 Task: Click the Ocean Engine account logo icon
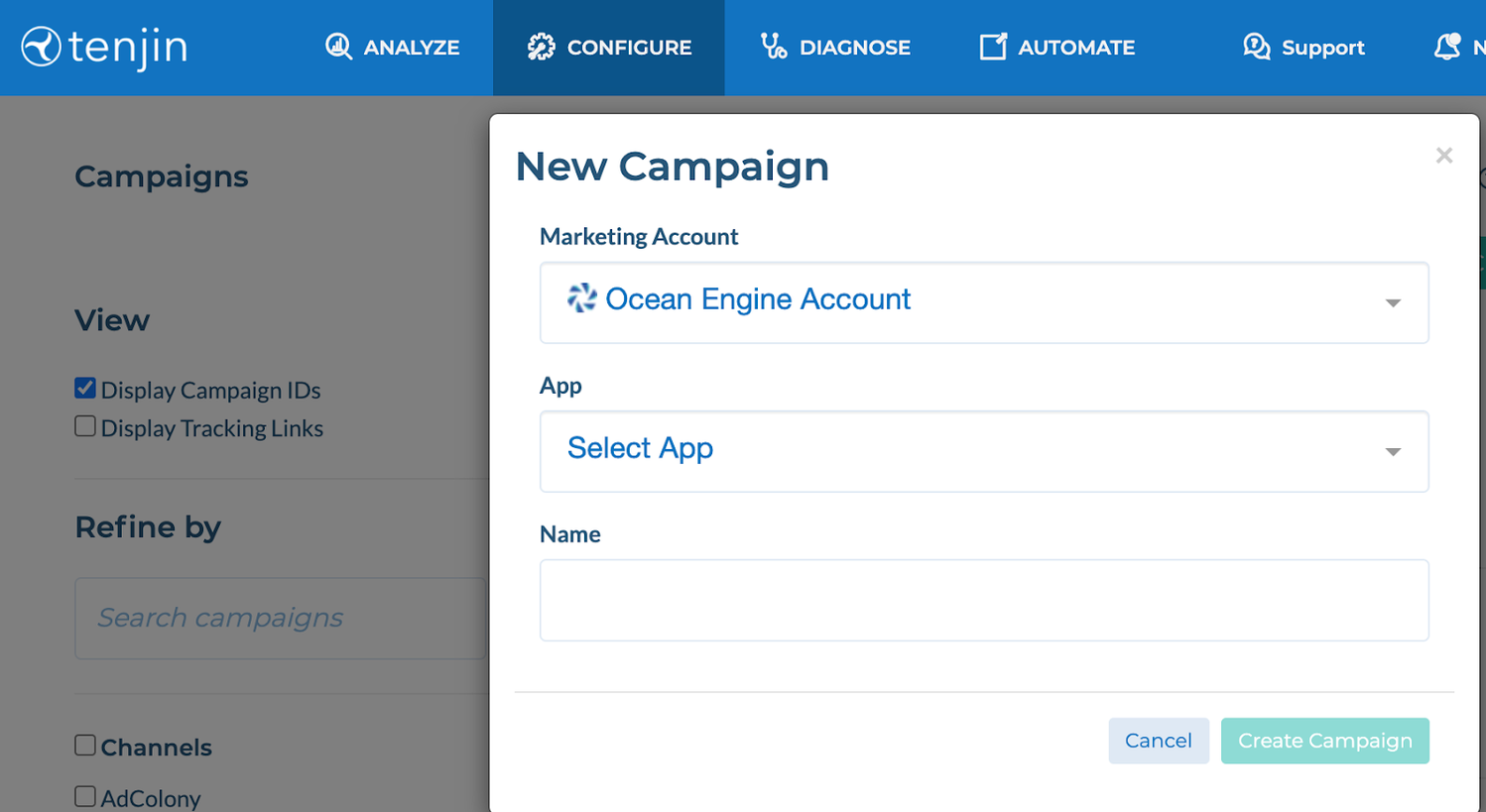[x=581, y=297]
